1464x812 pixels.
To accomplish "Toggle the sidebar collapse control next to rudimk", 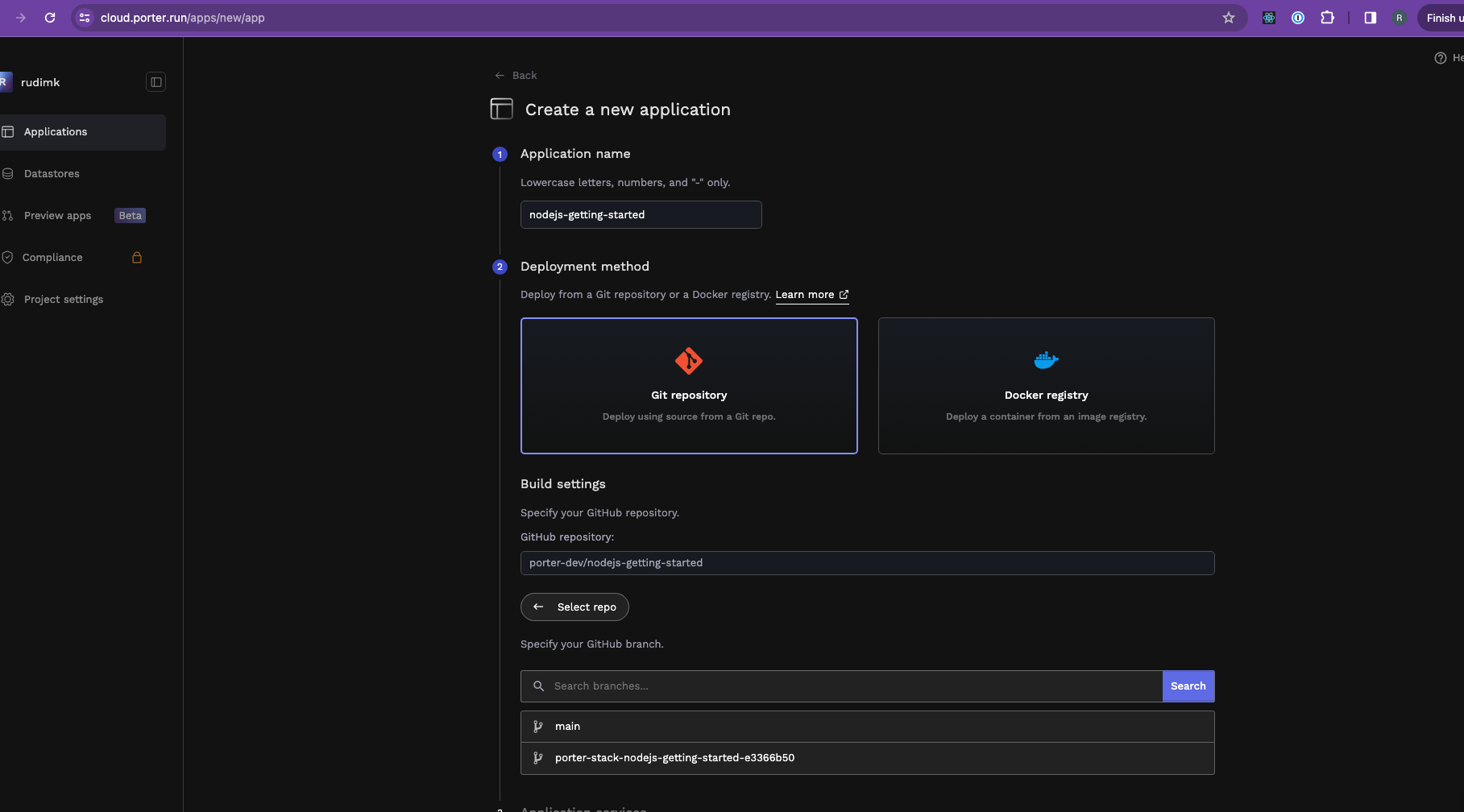I will pyautogui.click(x=156, y=81).
